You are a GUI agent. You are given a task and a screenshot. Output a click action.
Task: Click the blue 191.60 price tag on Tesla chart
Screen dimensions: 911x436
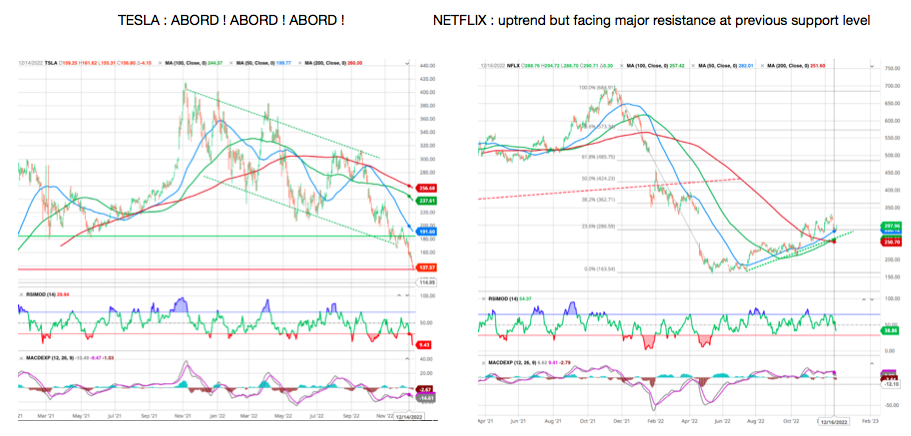coord(426,231)
